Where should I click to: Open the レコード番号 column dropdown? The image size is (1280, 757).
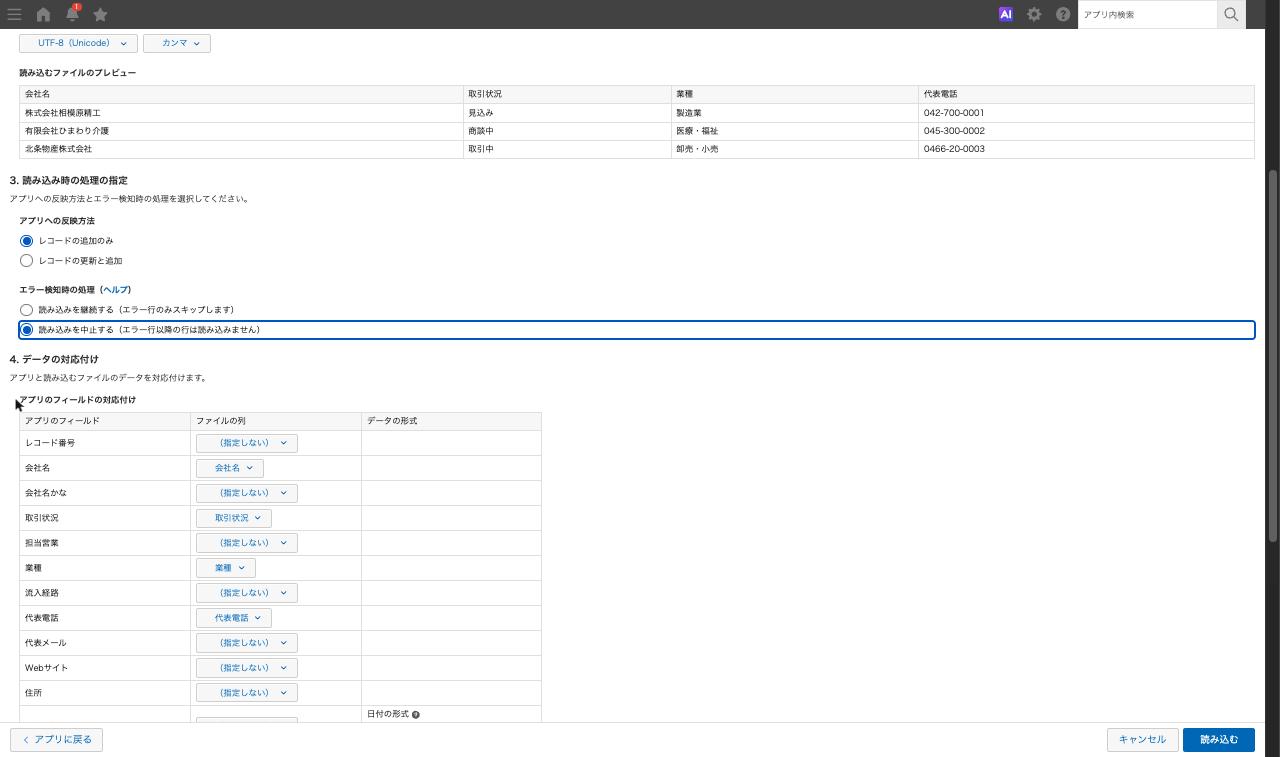tap(247, 443)
